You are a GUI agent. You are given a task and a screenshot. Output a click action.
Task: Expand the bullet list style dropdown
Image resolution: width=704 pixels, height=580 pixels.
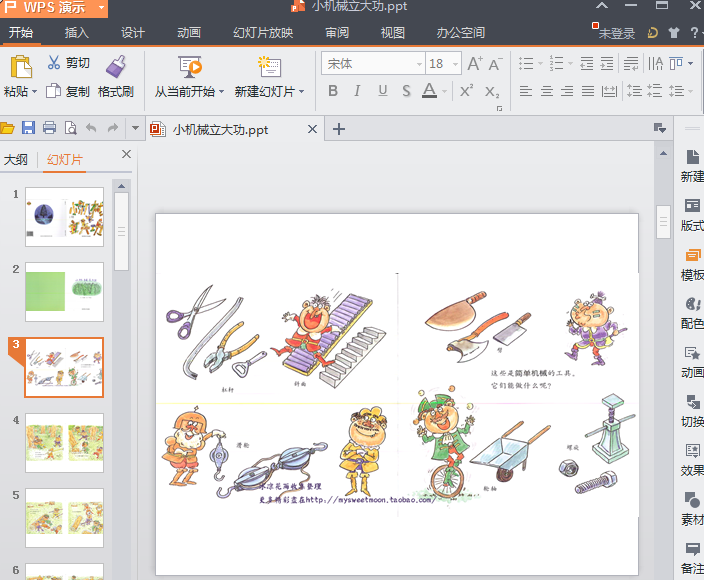coord(540,64)
